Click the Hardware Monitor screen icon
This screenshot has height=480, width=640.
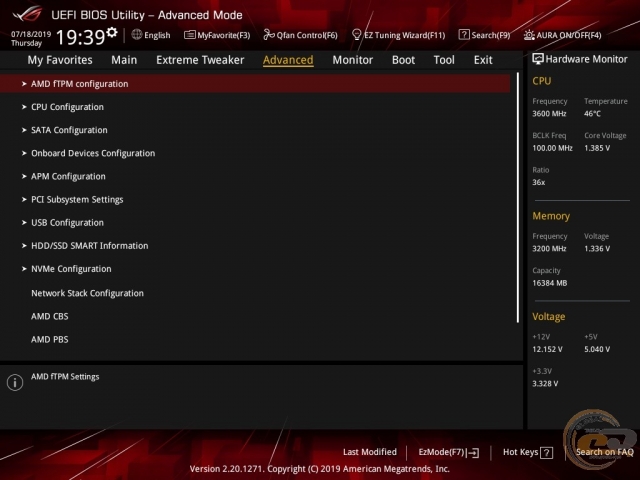[x=538, y=59]
